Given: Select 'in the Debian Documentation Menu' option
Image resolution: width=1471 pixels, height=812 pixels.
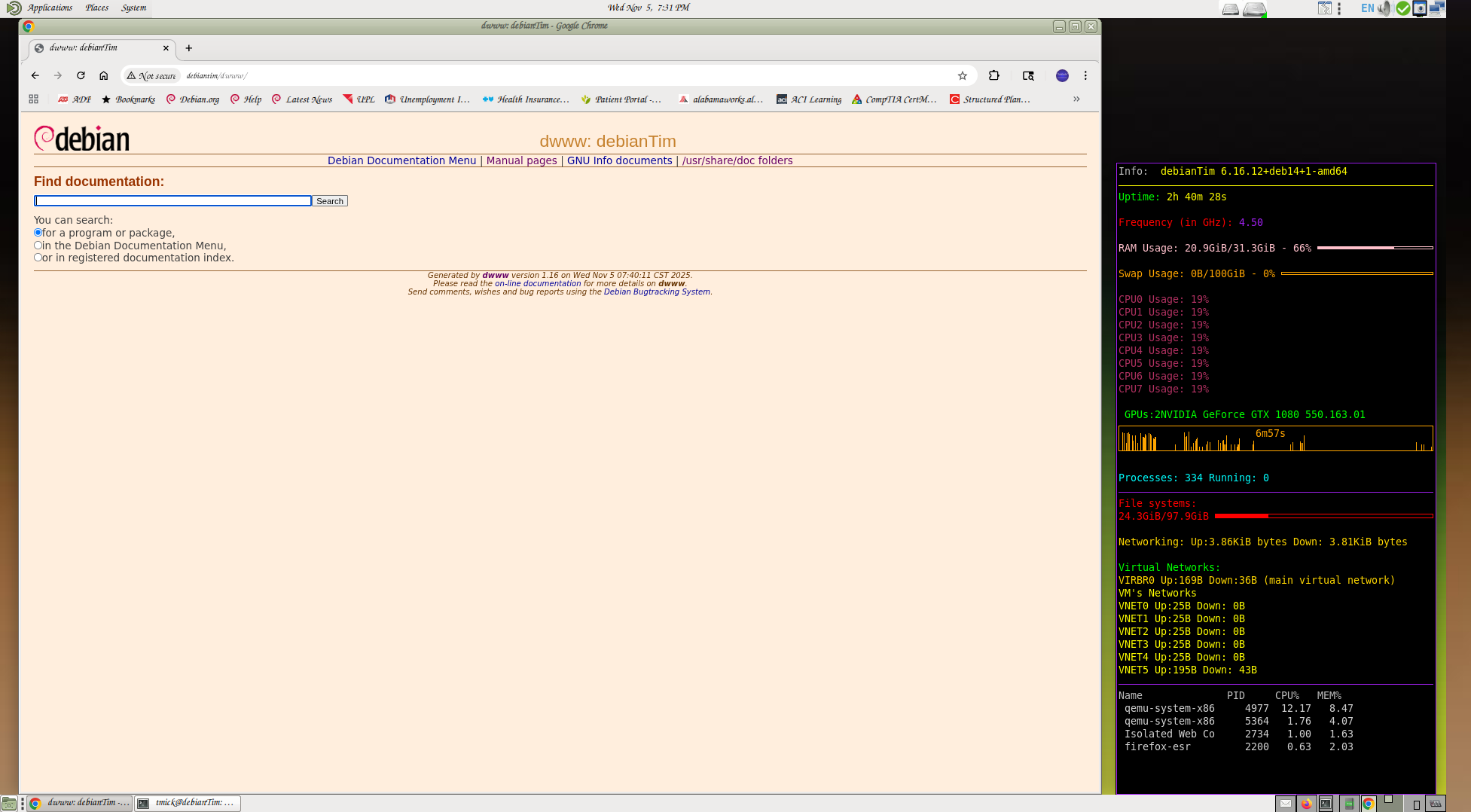Looking at the screenshot, I should point(38,246).
